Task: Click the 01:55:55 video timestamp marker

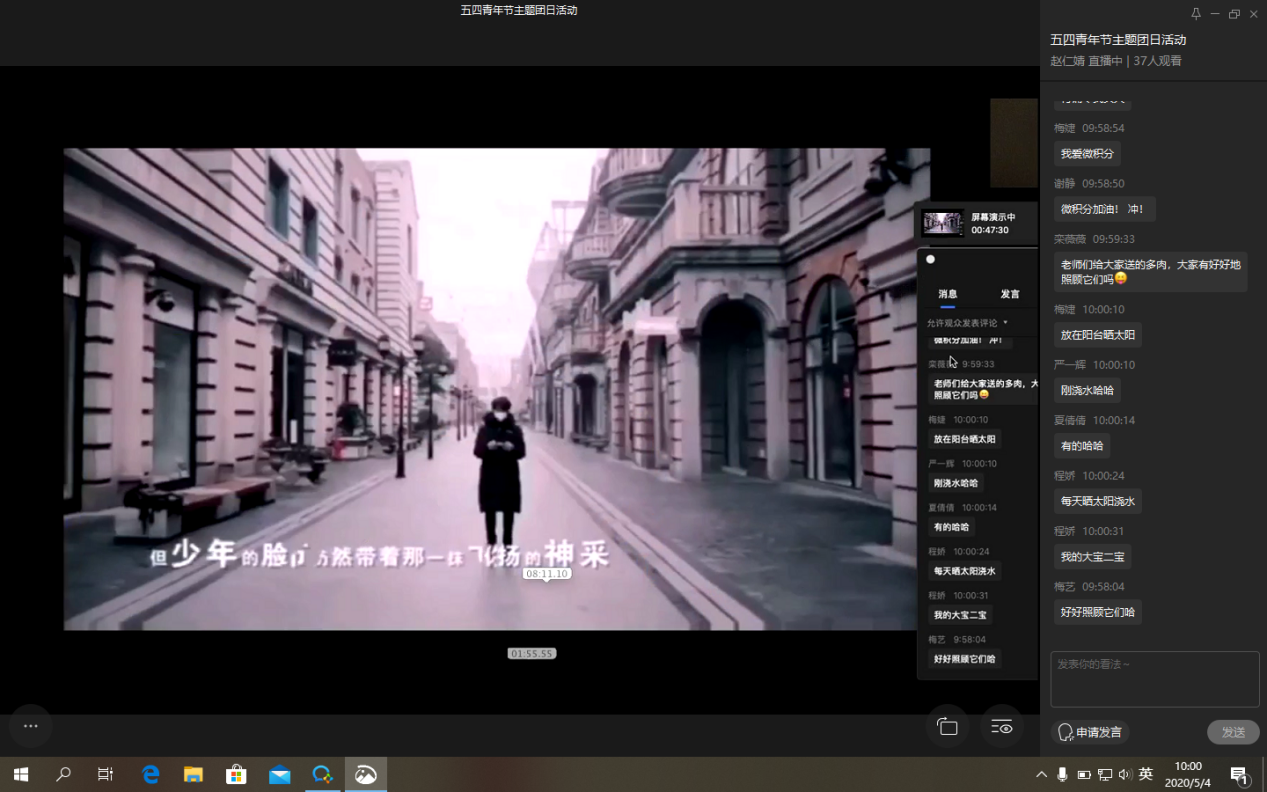Action: [x=531, y=653]
